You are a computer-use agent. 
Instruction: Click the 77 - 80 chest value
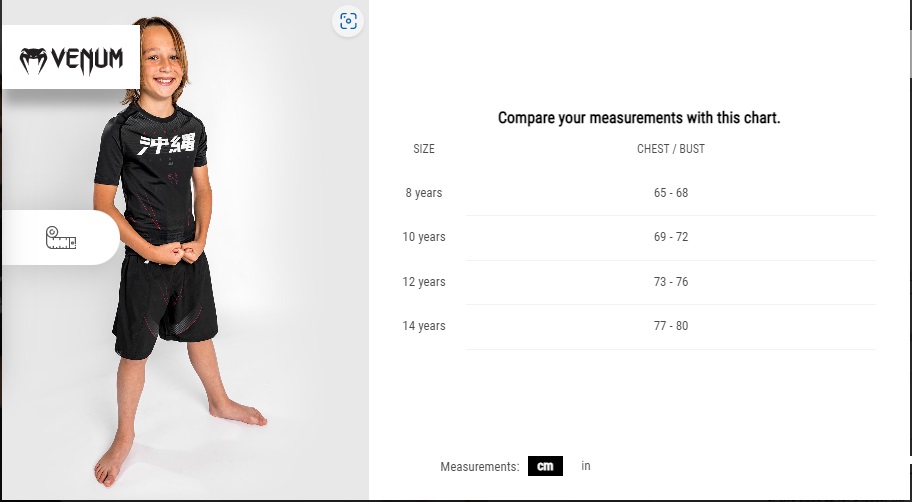coord(671,326)
